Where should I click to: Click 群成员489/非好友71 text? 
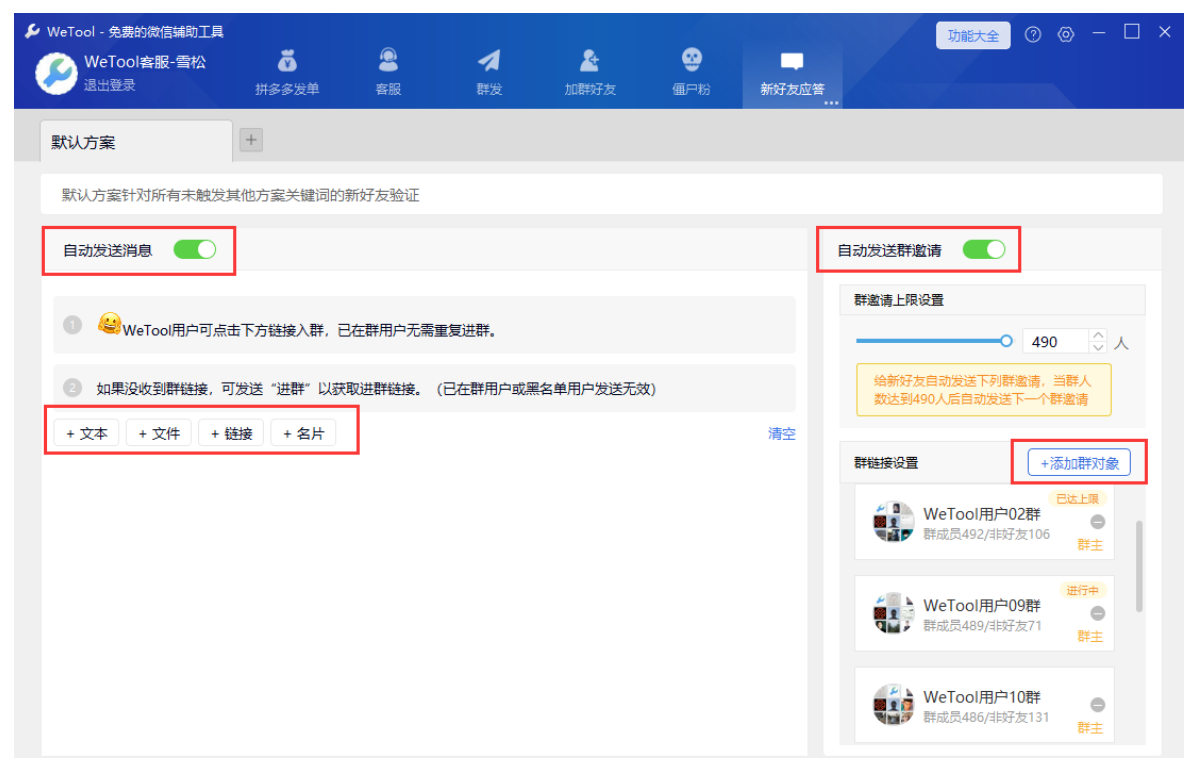pyautogui.click(x=983, y=626)
